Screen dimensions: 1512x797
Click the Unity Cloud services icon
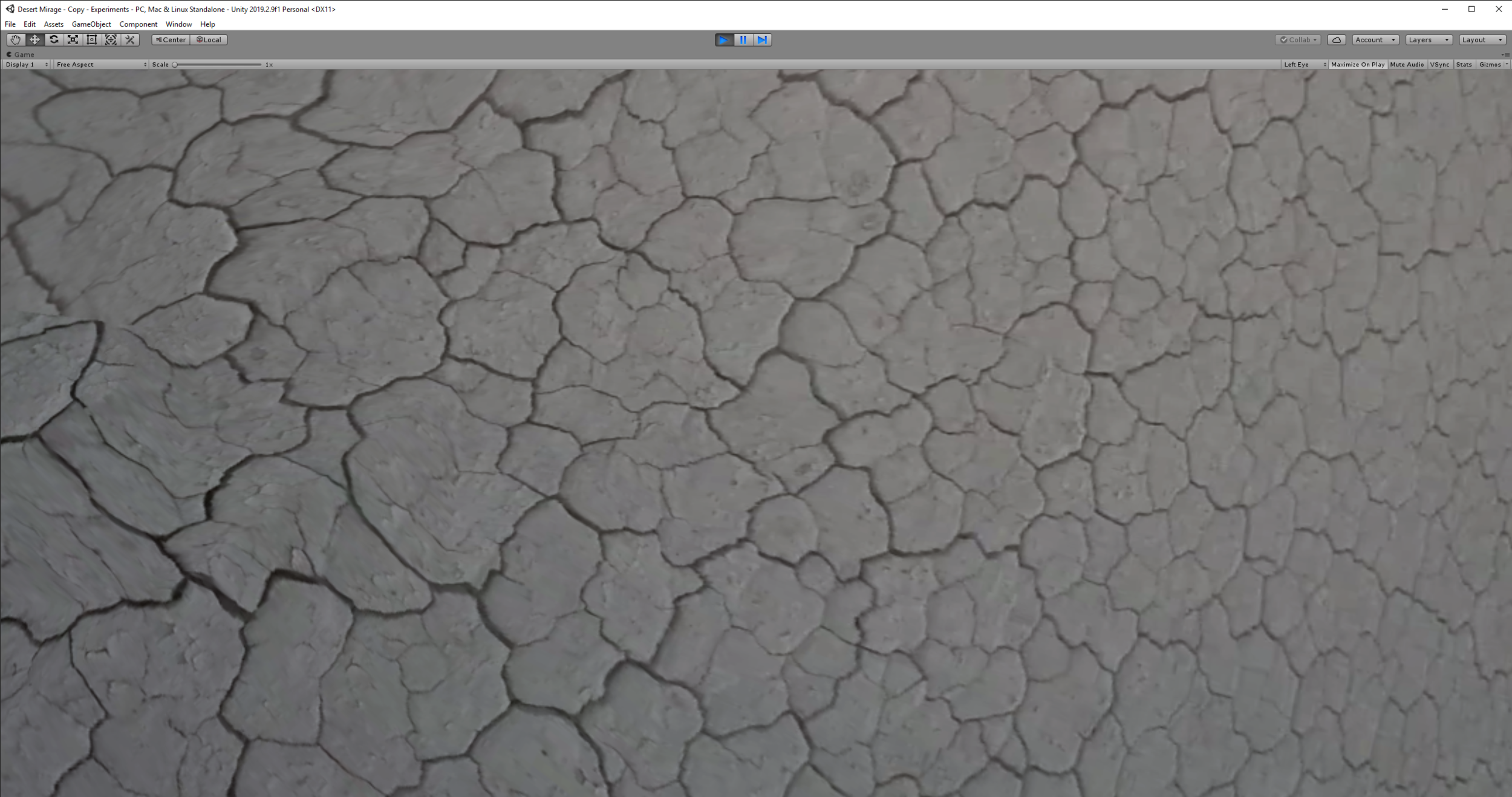[1337, 40]
